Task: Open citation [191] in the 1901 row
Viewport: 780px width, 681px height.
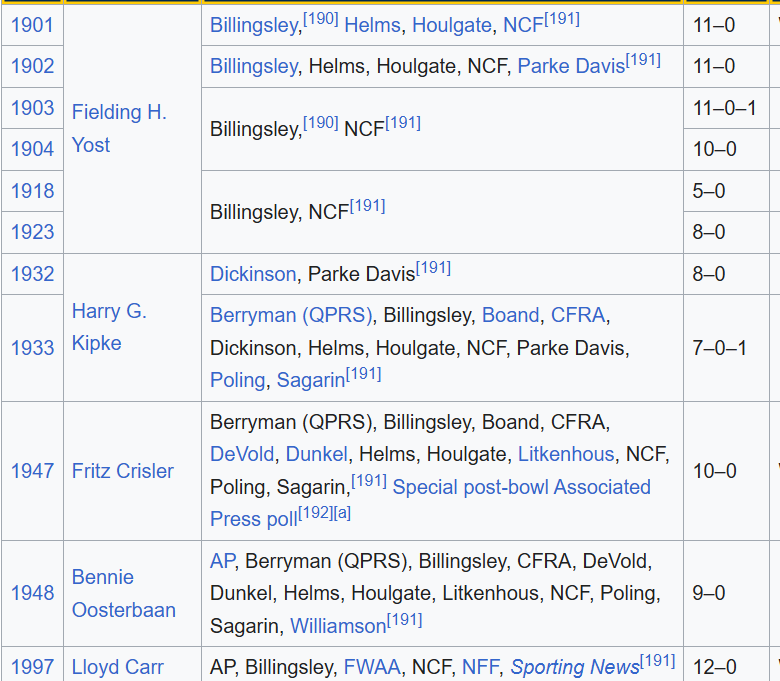Action: (562, 19)
